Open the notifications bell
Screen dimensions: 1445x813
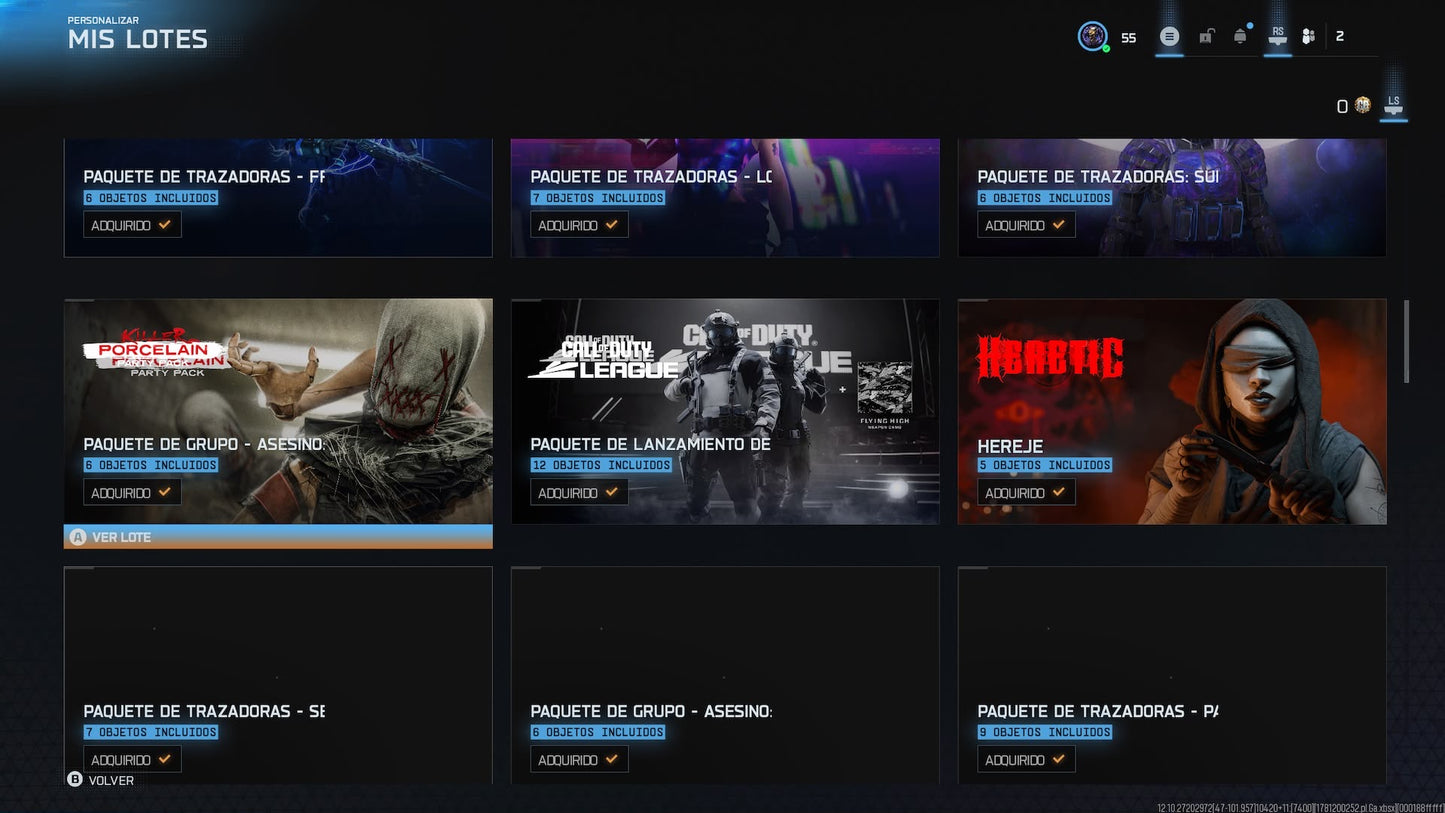coord(1240,36)
